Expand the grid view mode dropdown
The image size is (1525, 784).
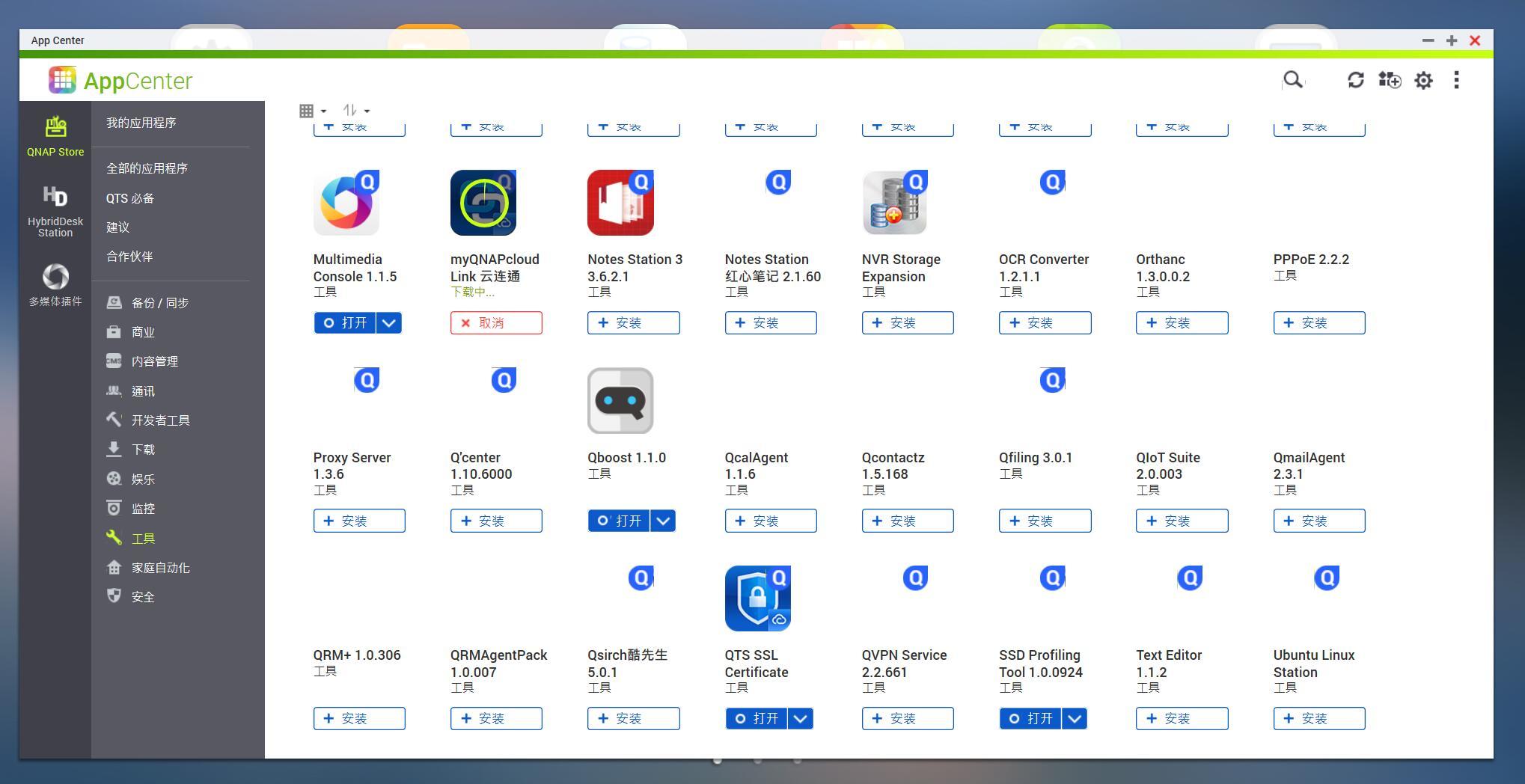click(312, 111)
